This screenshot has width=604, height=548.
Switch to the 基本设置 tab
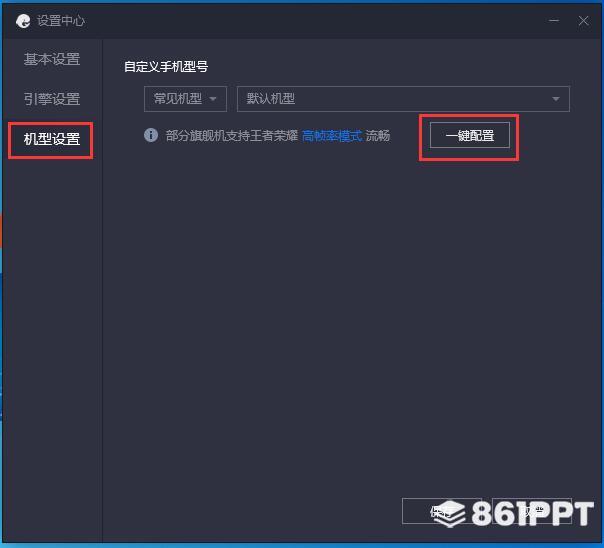pyautogui.click(x=52, y=59)
